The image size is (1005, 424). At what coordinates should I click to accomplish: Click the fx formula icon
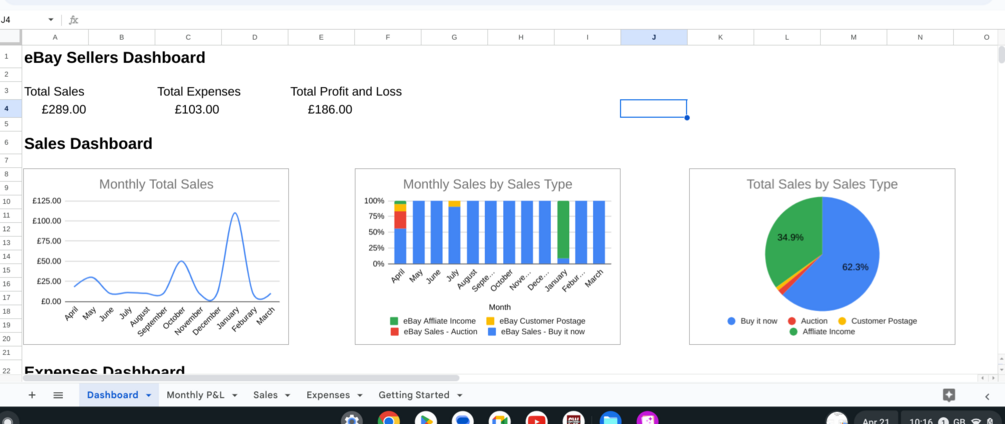74,20
